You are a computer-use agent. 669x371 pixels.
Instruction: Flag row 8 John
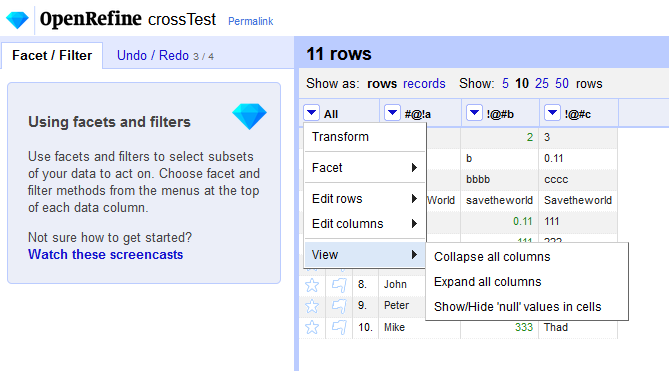point(339,285)
